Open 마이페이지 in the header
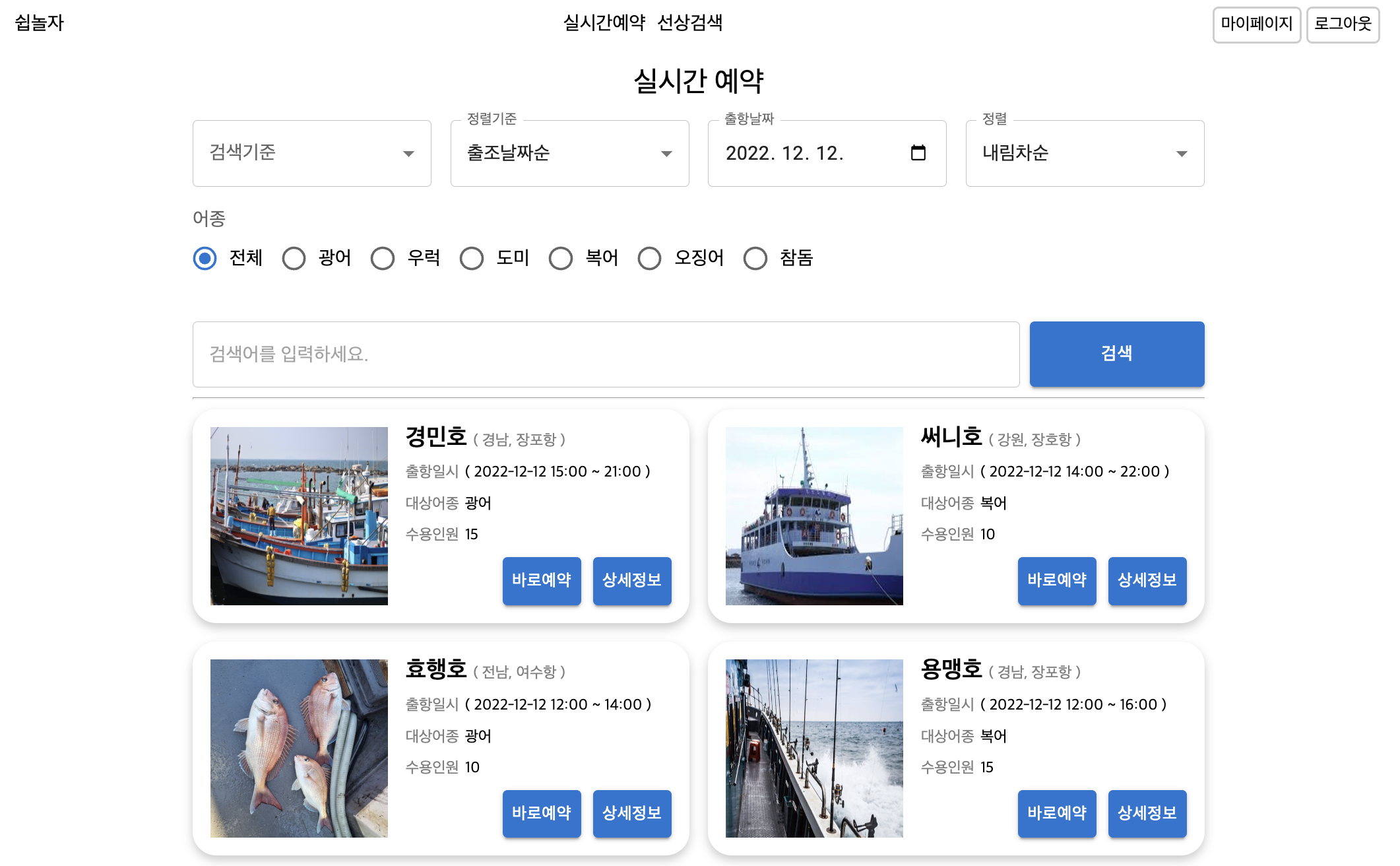Screen dimensions: 1400x866 point(1256,24)
